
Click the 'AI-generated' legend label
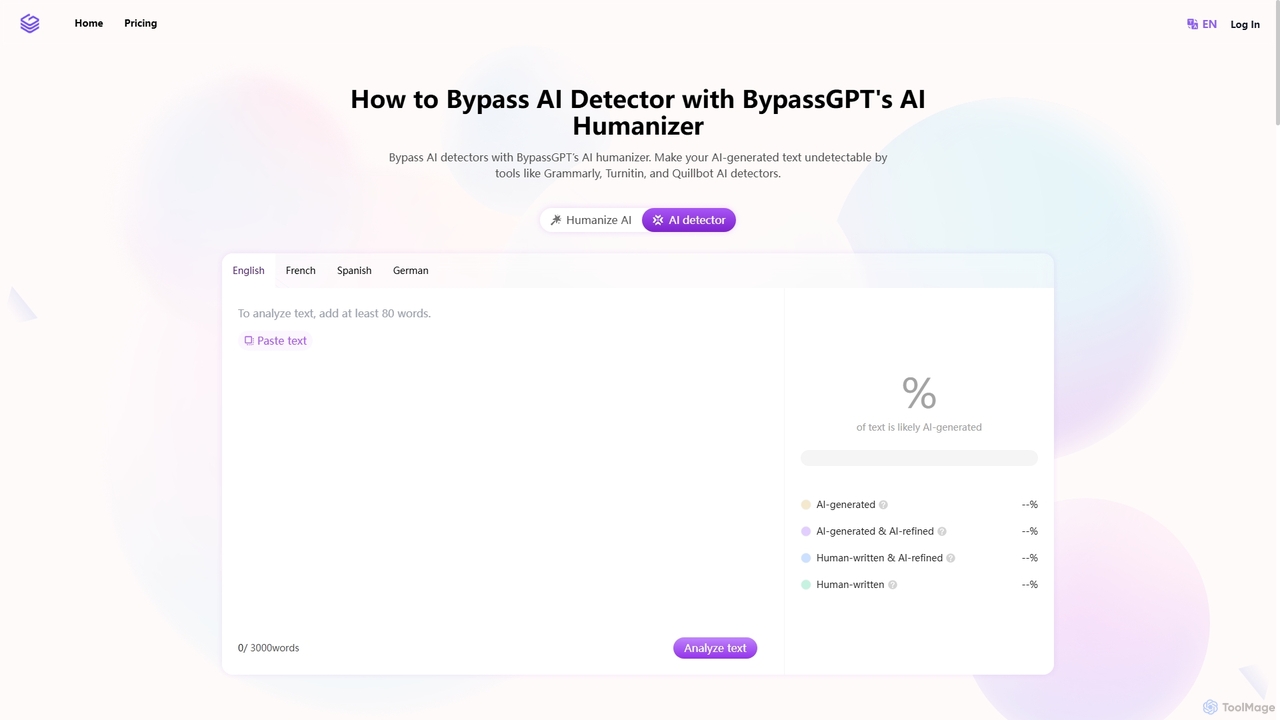click(846, 505)
